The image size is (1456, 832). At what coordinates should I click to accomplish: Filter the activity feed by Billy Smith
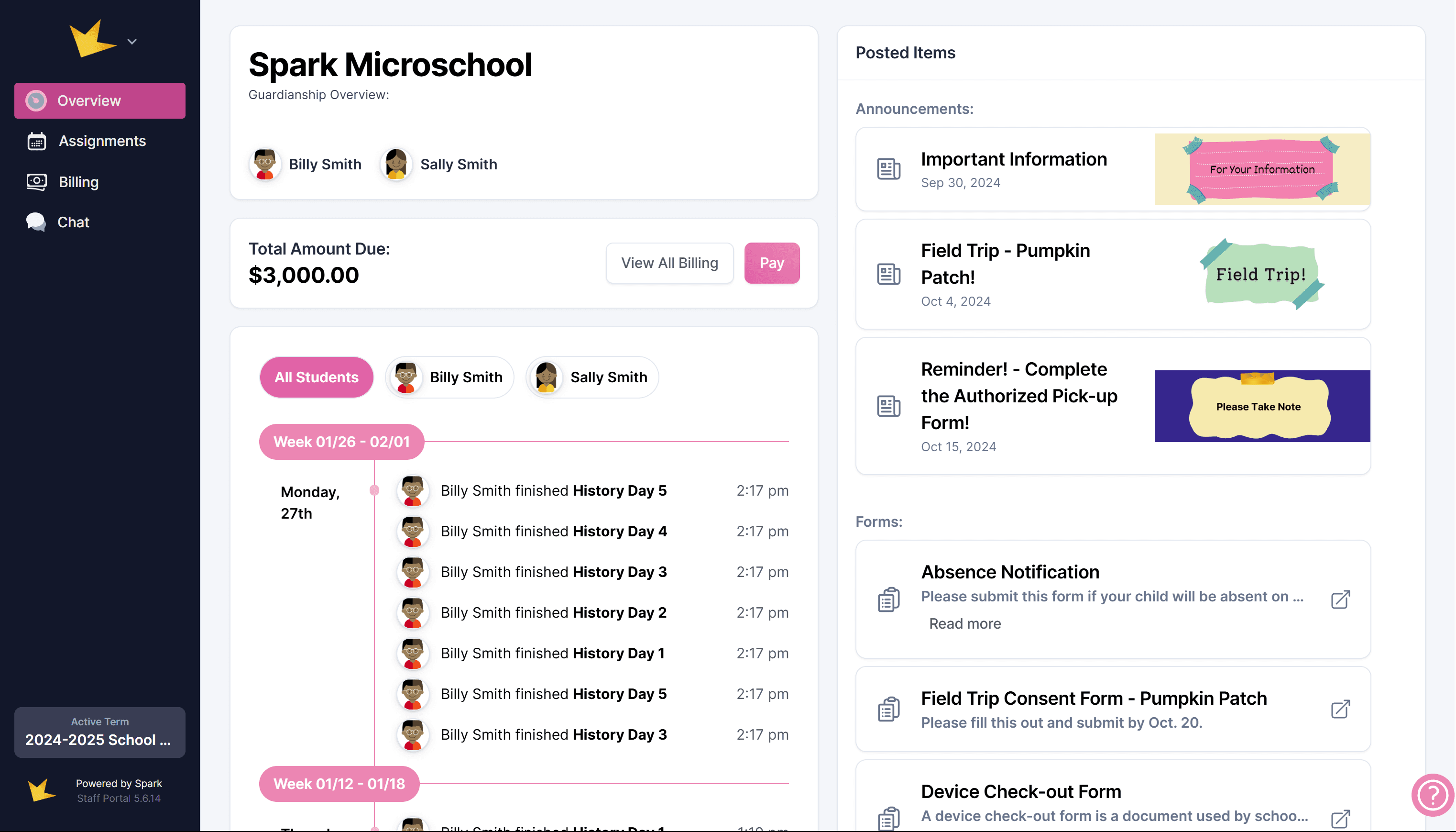(x=450, y=377)
